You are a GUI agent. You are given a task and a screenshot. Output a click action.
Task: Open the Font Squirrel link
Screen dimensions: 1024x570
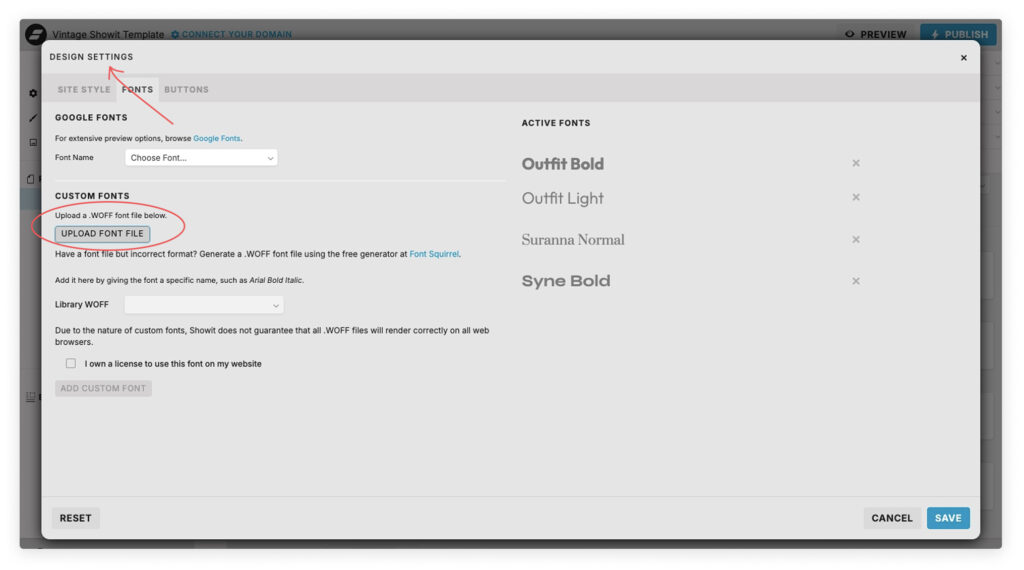[x=434, y=254]
